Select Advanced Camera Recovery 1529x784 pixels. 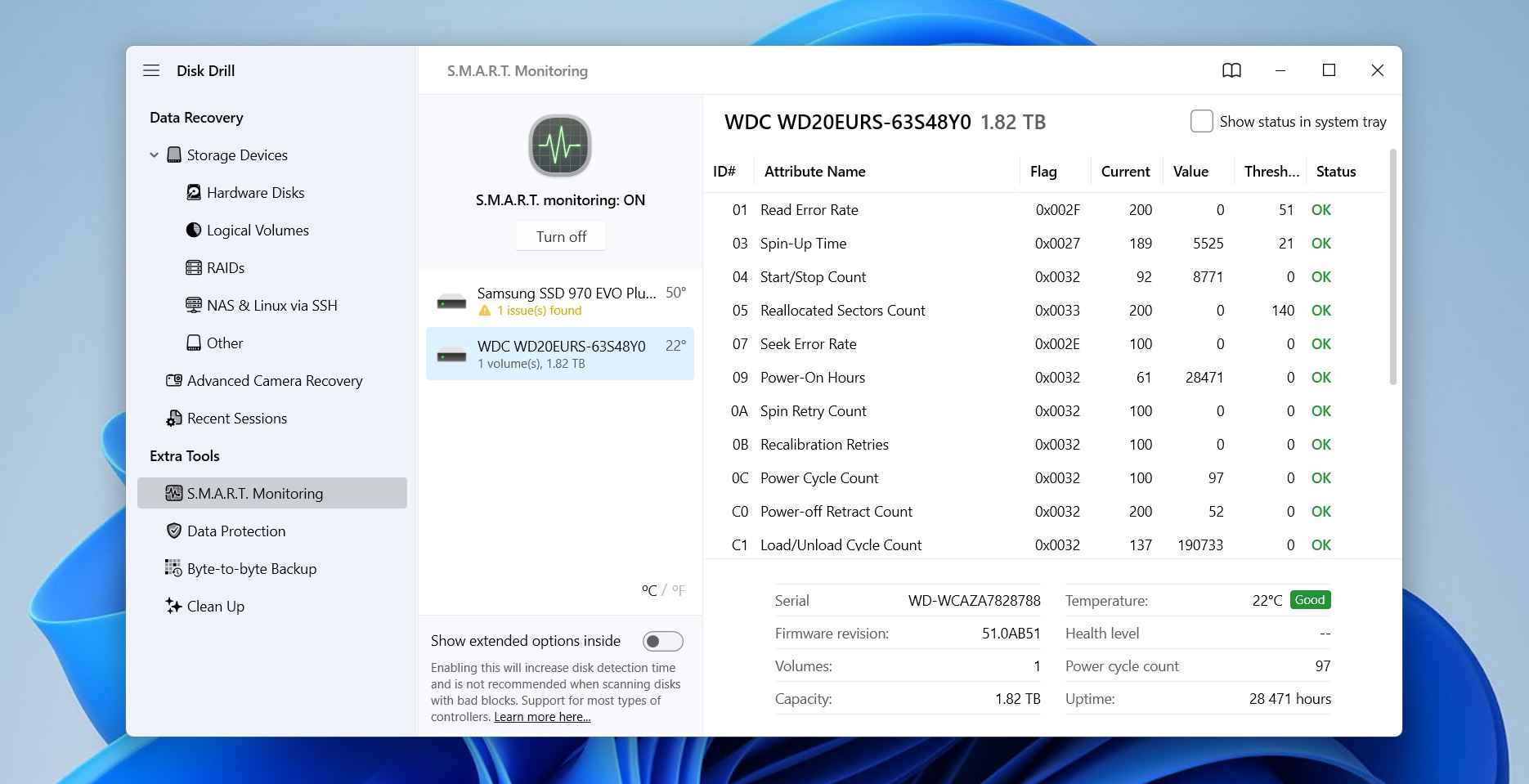point(275,380)
